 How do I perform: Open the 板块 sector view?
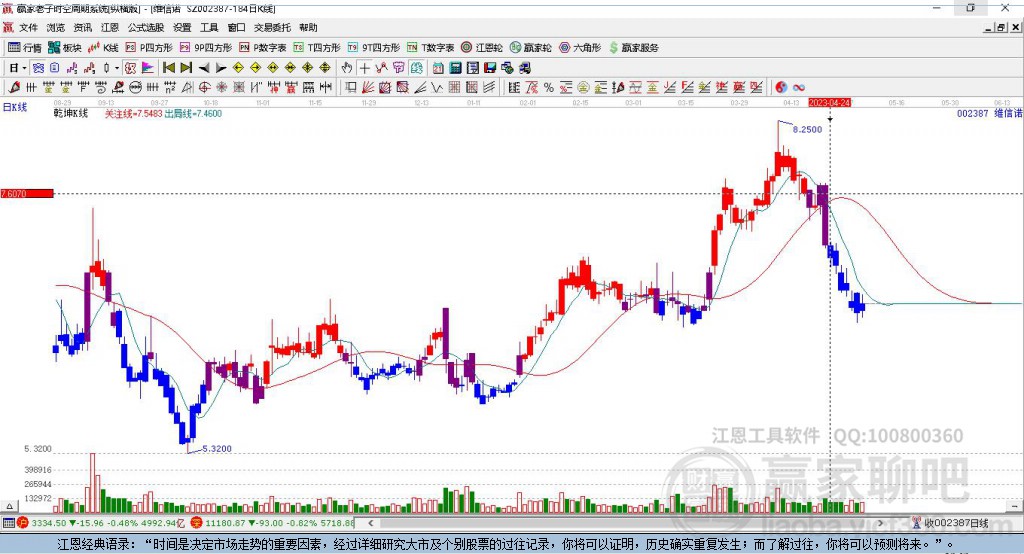click(64, 48)
